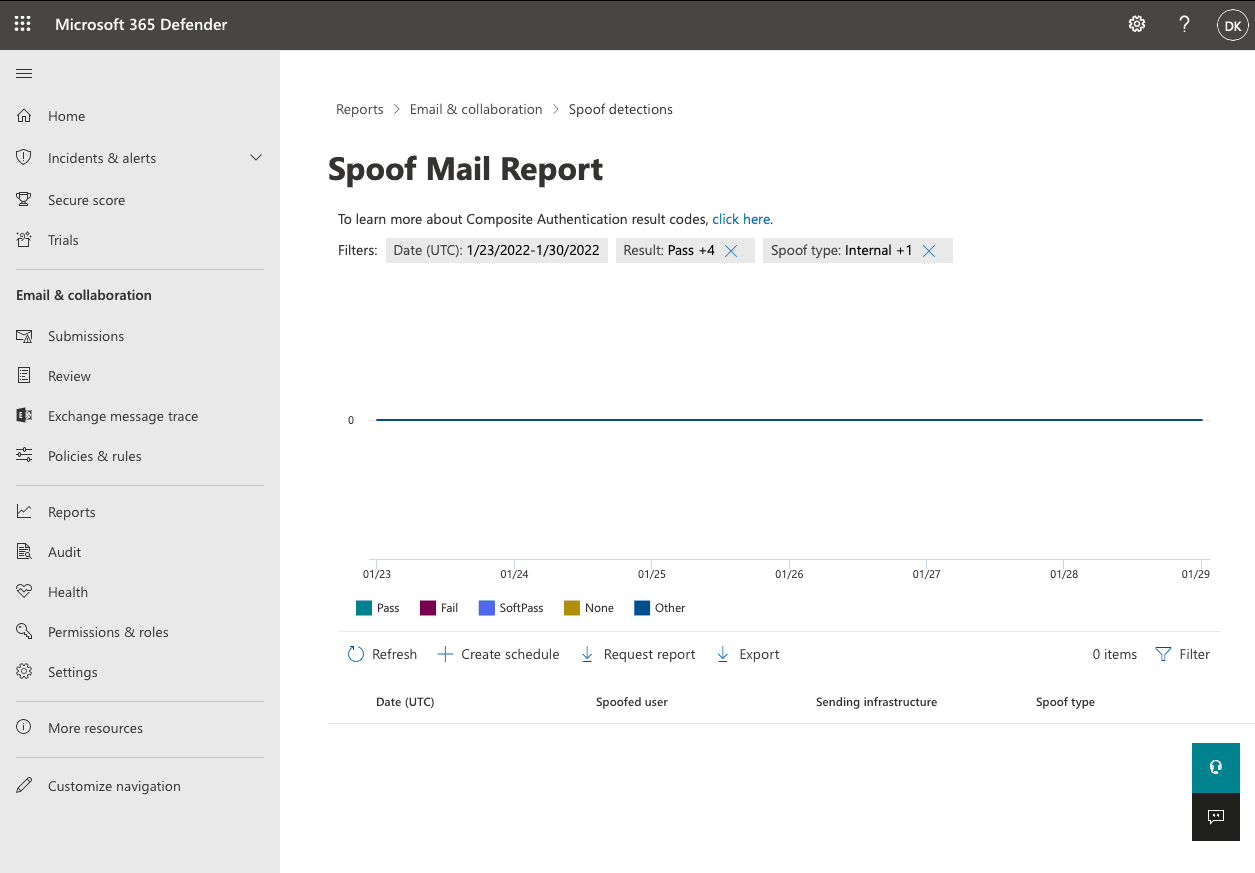Click the Refresh icon button

pos(356,654)
